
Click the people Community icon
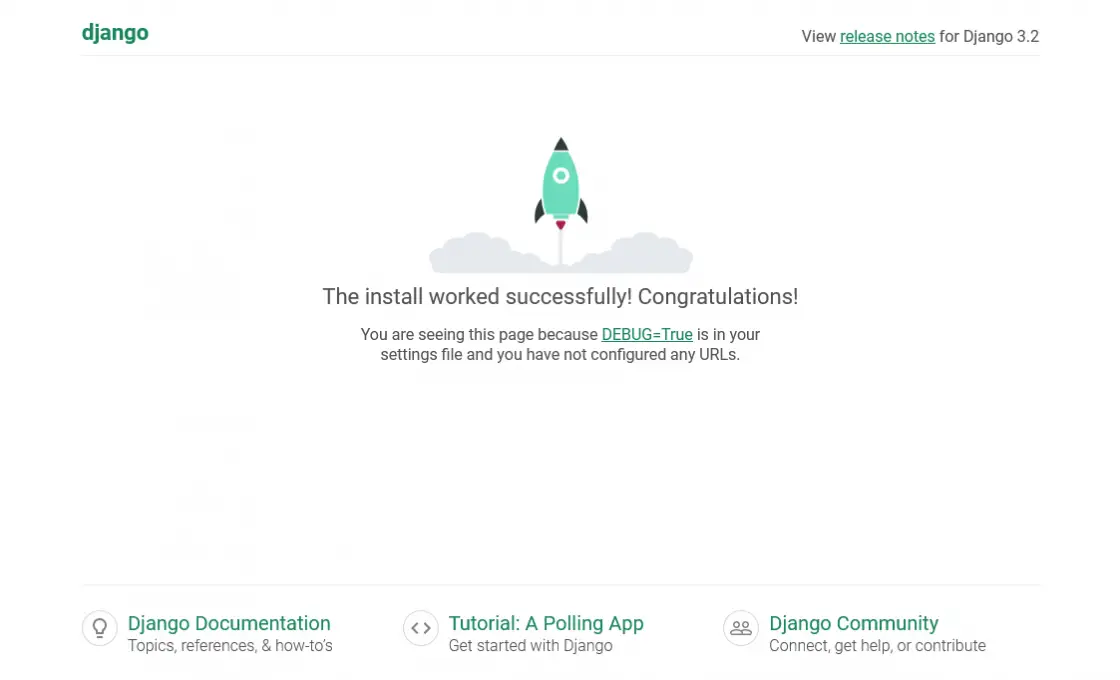tap(741, 629)
